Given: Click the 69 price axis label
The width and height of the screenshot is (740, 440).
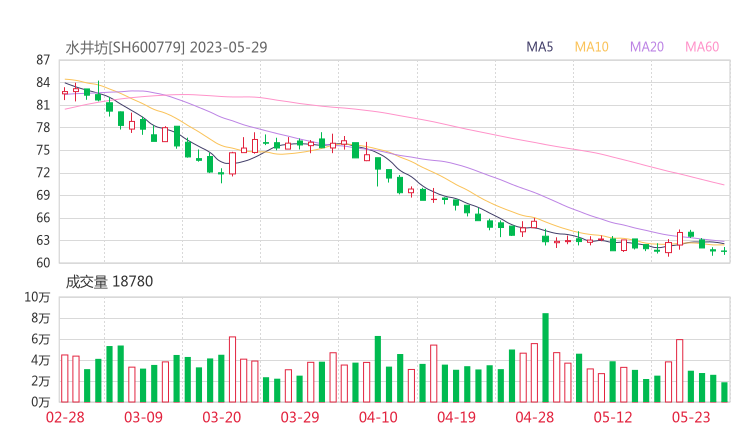Looking at the screenshot, I should [x=43, y=195].
